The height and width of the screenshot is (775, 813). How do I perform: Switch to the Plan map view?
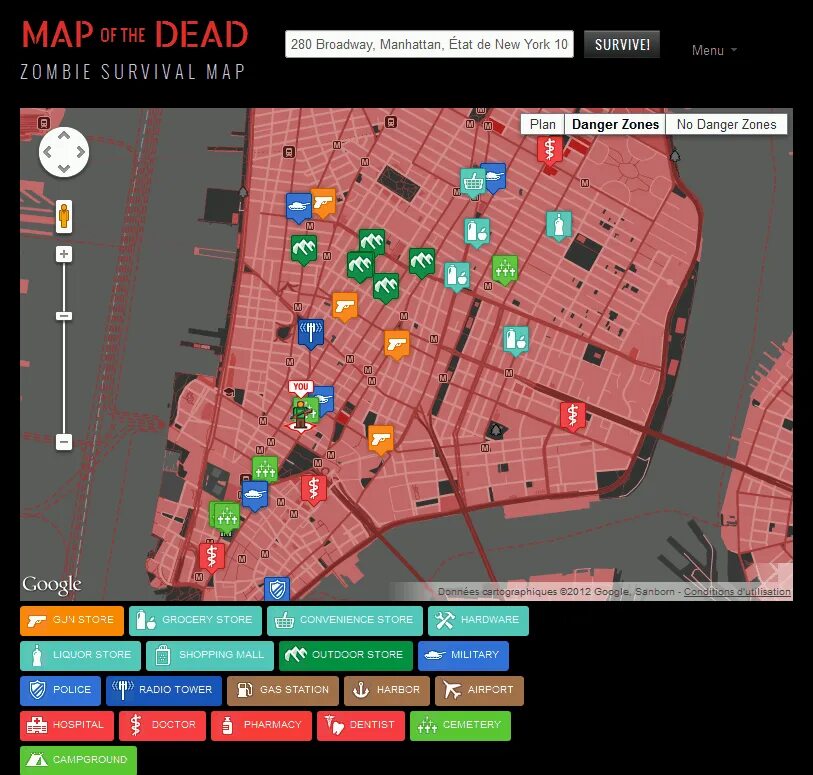(542, 124)
